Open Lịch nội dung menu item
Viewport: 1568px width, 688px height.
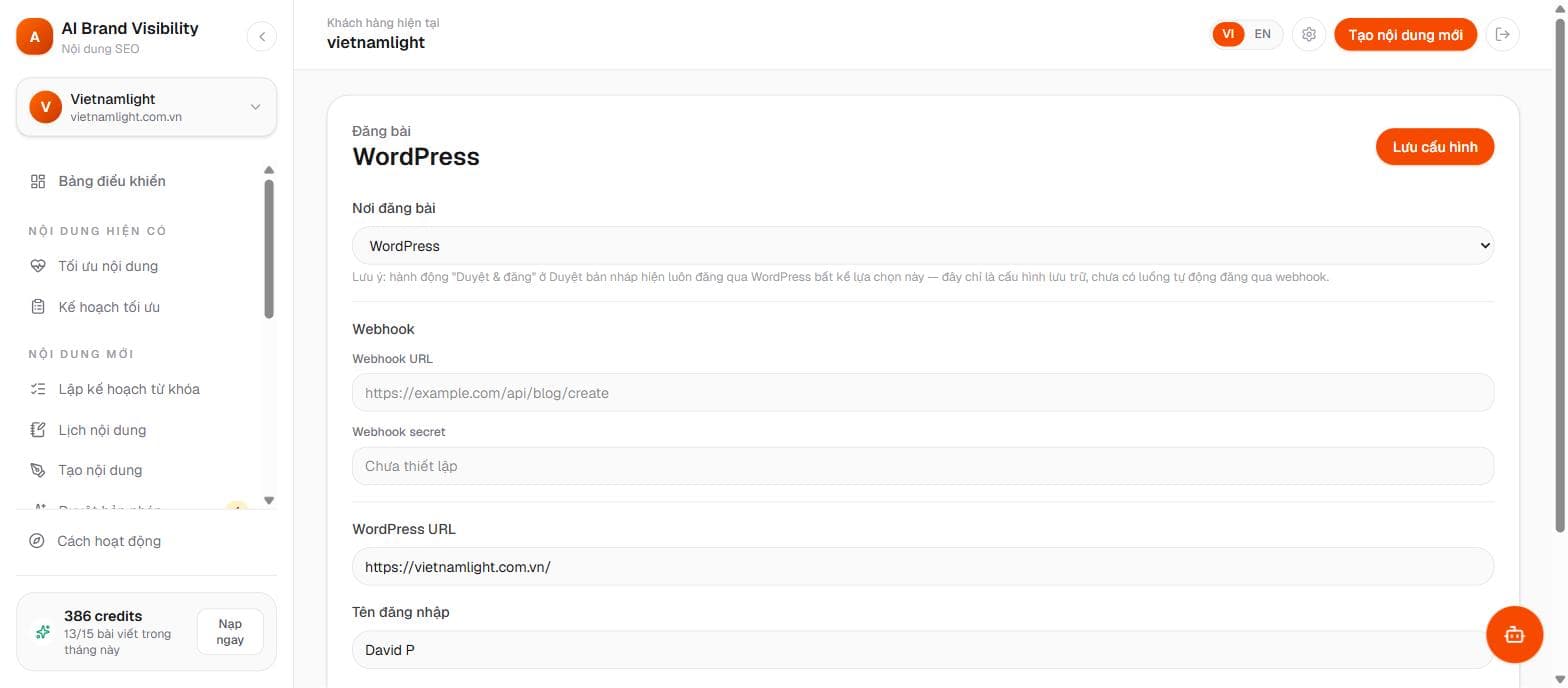102,430
